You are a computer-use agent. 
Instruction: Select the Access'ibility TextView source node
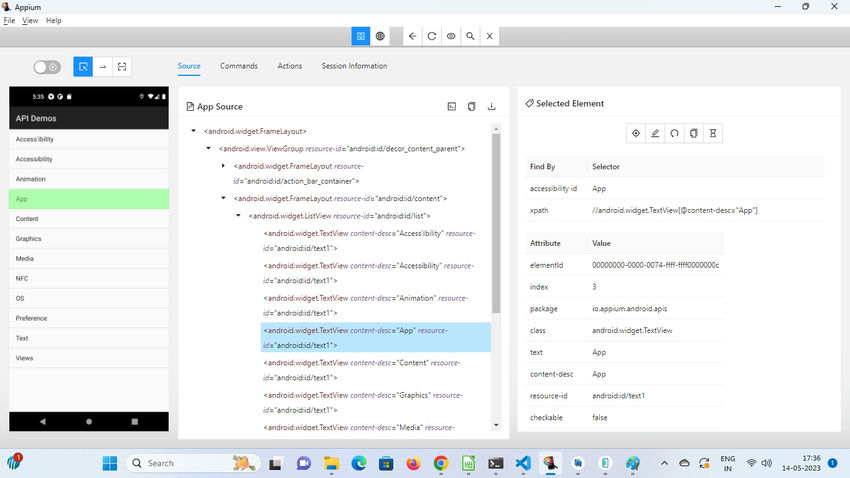click(x=369, y=241)
